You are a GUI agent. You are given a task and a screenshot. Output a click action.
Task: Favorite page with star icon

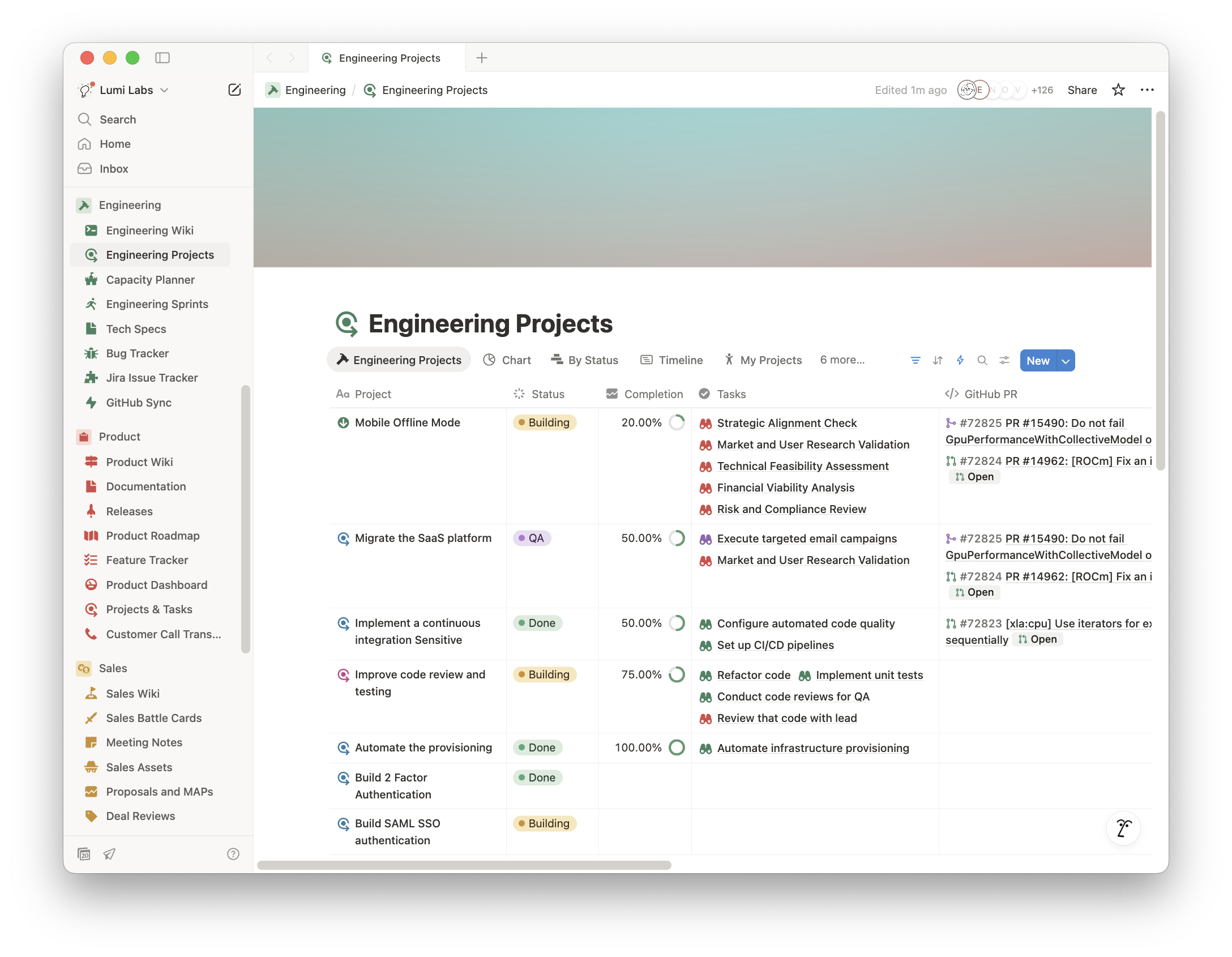[1118, 90]
